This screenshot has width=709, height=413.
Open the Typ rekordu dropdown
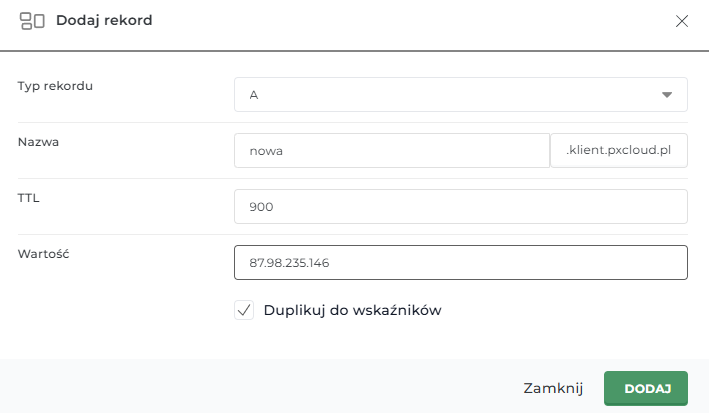pos(460,95)
